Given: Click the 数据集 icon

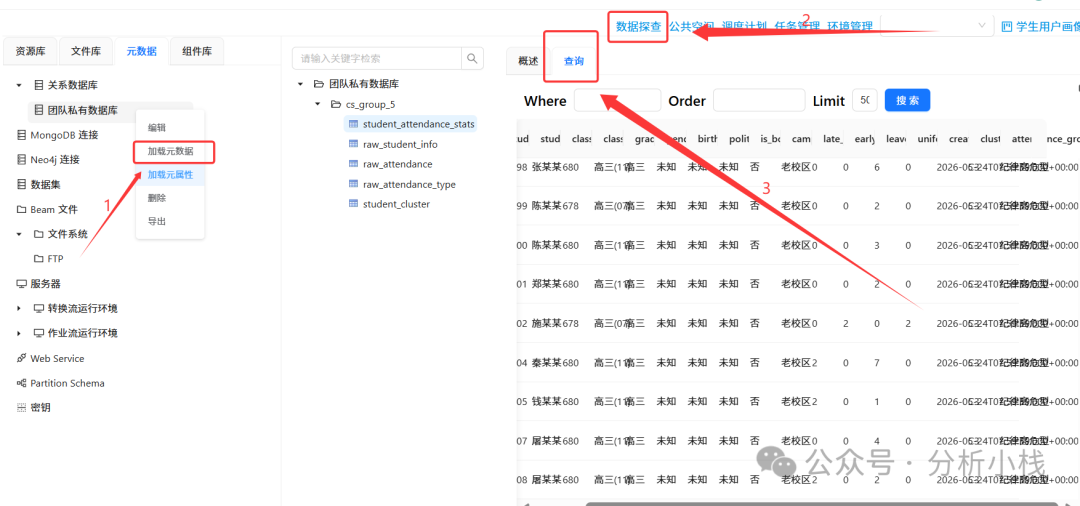Looking at the screenshot, I should (21, 185).
